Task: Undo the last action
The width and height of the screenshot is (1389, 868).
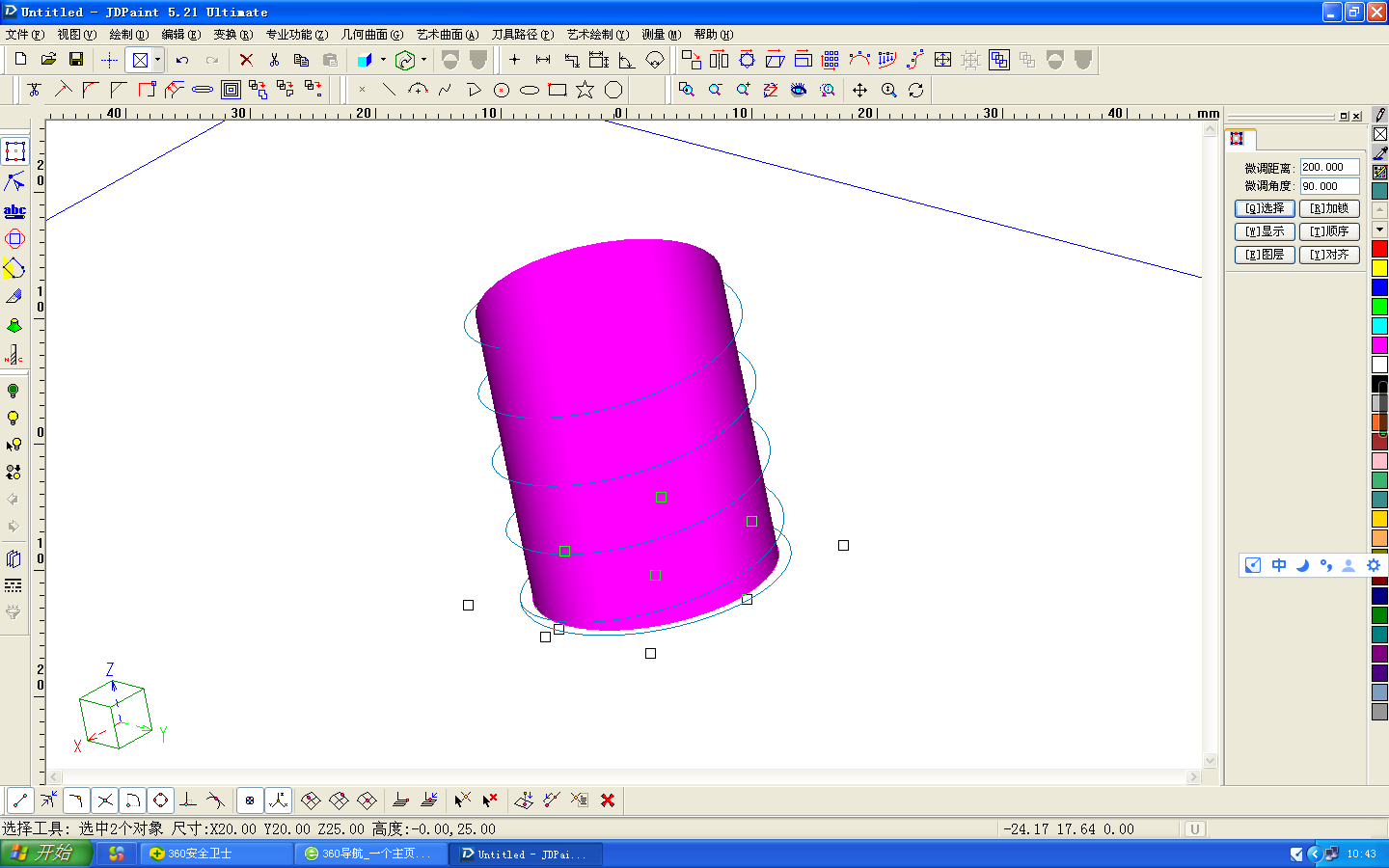Action: [x=182, y=60]
